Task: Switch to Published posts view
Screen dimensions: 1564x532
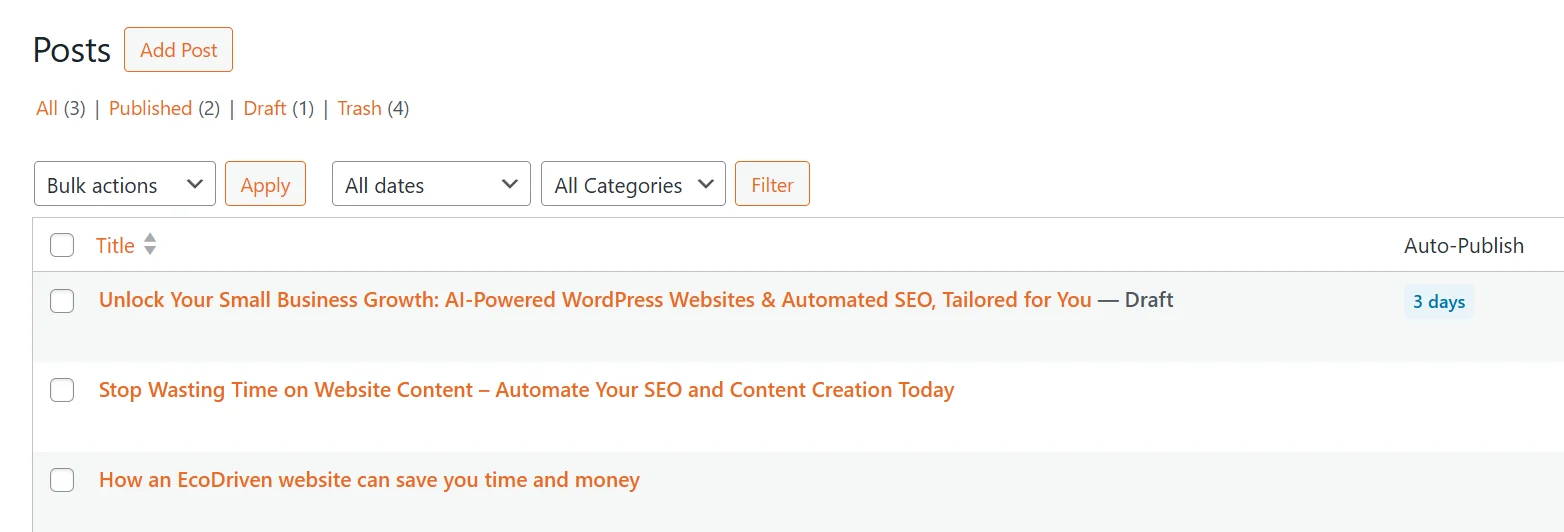Action: [x=150, y=108]
